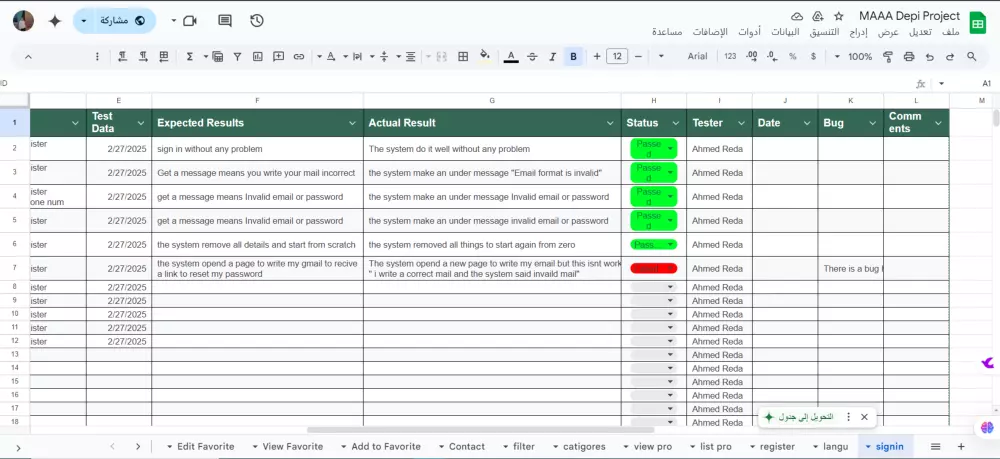This screenshot has width=1000, height=459.
Task: Switch to the register sheet tab
Action: point(777,446)
